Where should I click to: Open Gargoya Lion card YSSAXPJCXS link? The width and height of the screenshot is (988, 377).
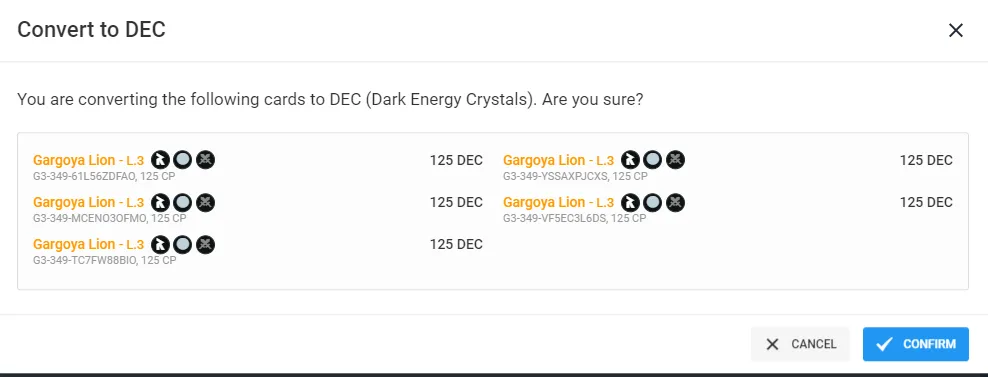tap(559, 160)
